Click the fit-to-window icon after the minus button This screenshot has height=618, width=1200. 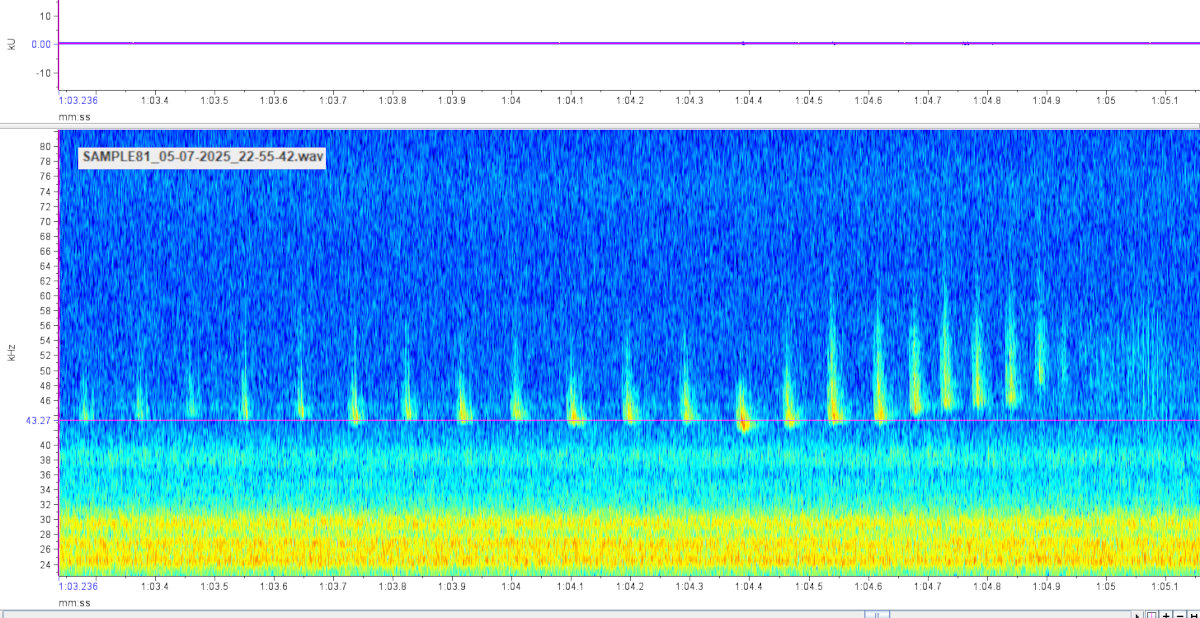pos(1194,613)
